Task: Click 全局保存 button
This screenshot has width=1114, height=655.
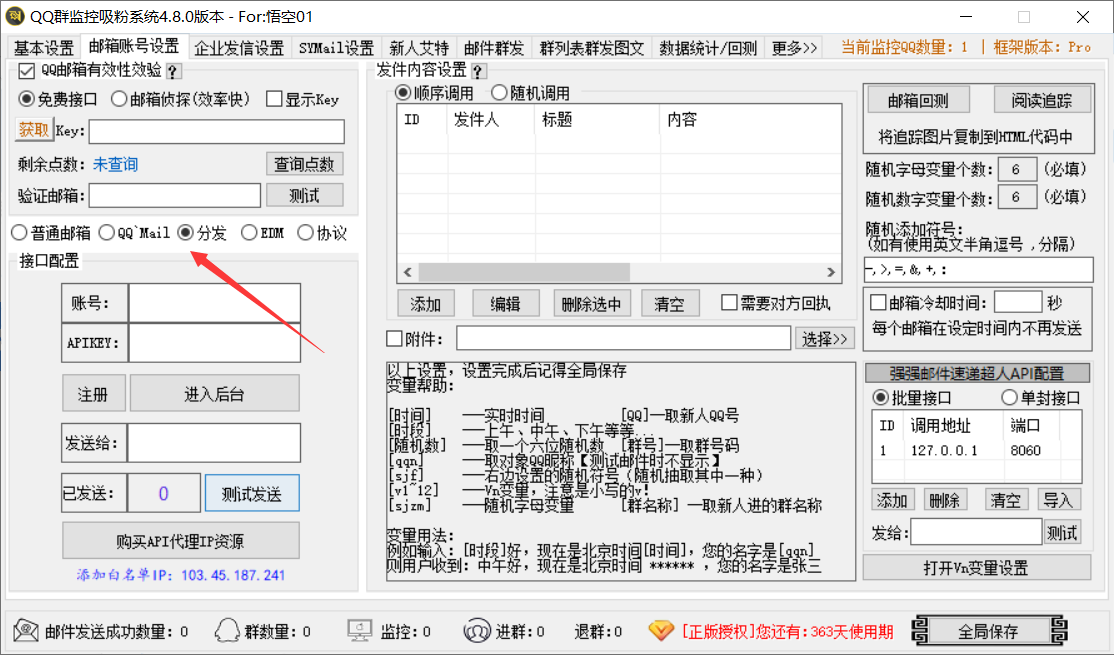Action: pos(988,630)
